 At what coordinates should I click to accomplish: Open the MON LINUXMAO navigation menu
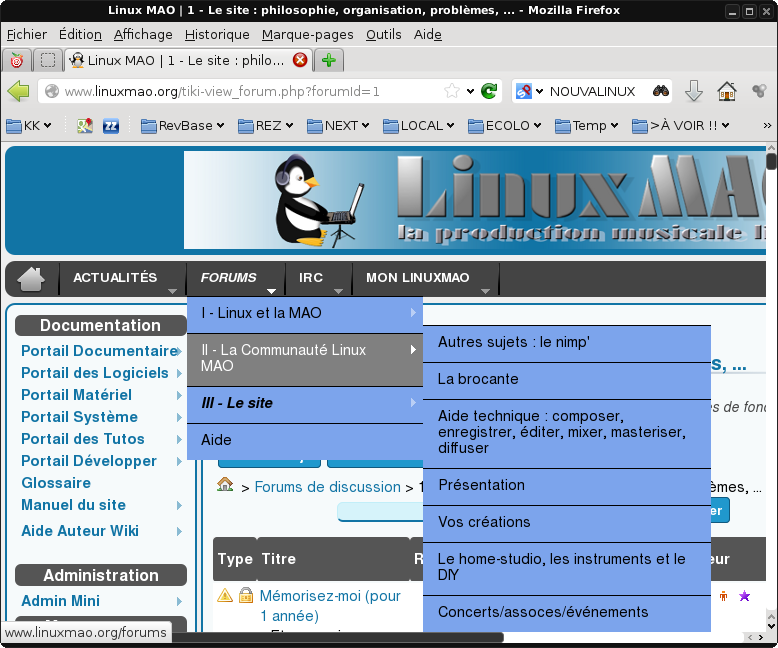click(425, 278)
